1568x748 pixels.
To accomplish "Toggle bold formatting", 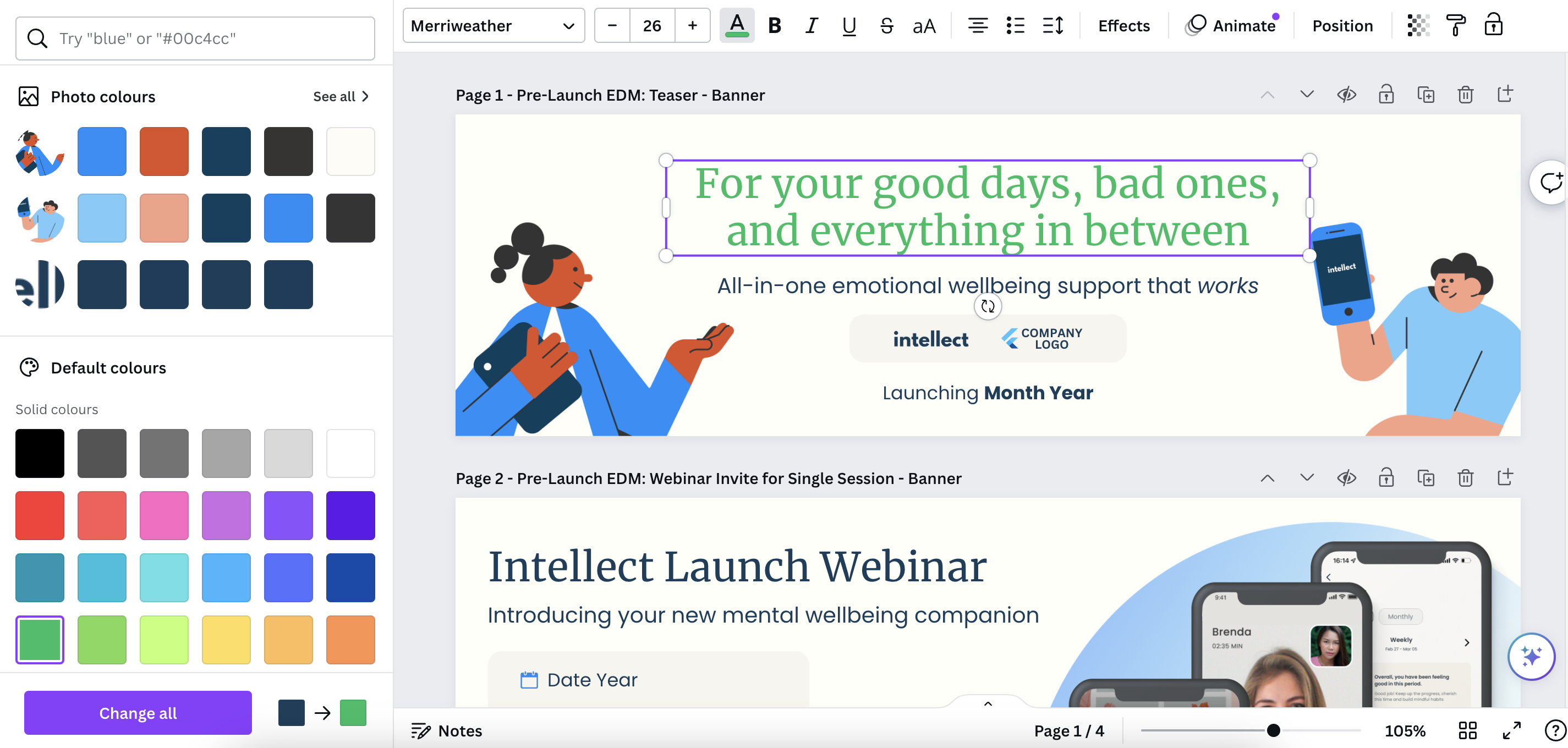I will 774,25.
